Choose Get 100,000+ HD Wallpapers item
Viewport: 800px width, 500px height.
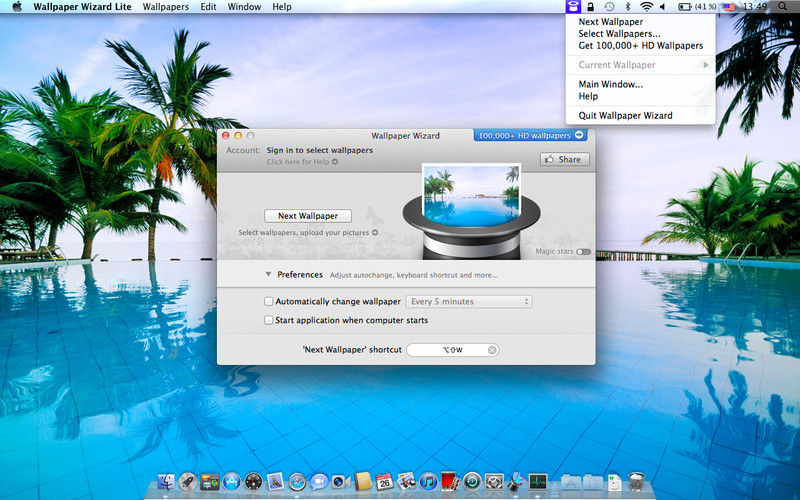point(640,45)
